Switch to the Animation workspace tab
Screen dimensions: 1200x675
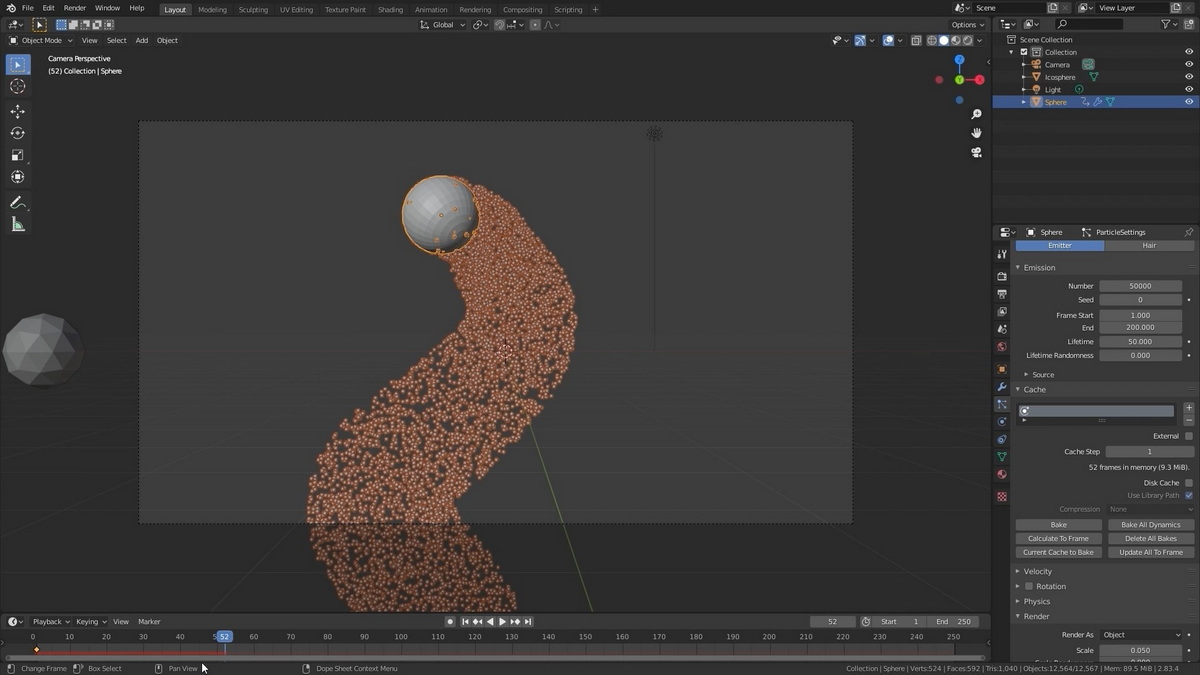click(x=431, y=9)
